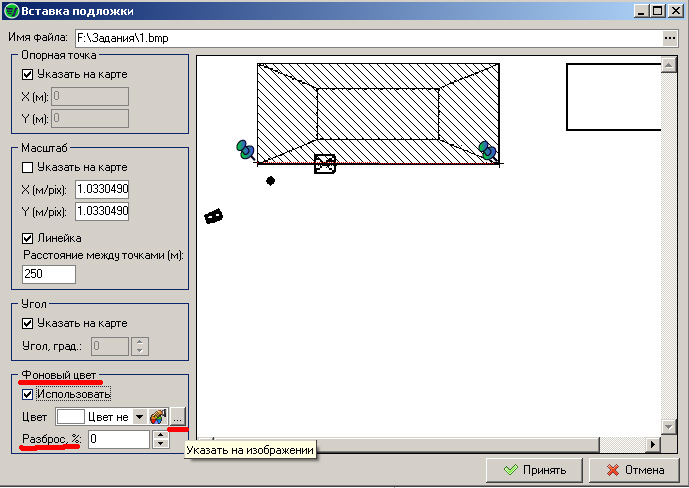Click the left blue-green pushpin marker
689x488 pixels.
tap(245, 150)
